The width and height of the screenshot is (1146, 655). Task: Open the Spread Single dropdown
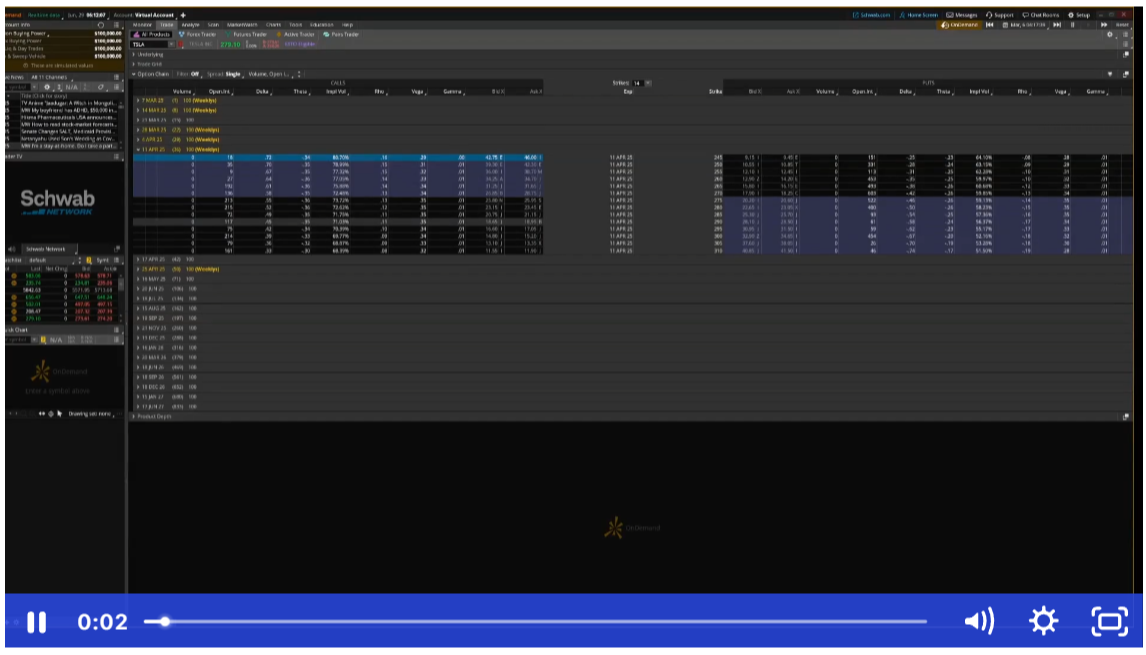[x=225, y=74]
